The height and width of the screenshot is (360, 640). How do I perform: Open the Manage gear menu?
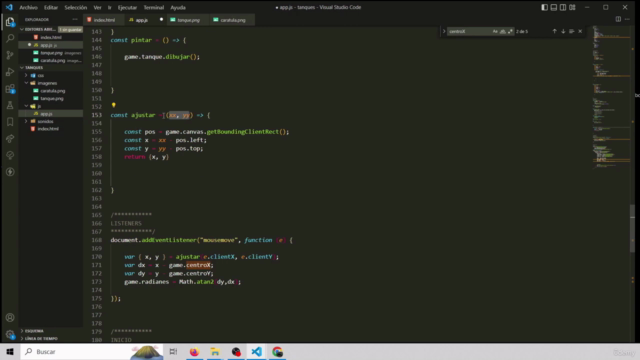10,334
